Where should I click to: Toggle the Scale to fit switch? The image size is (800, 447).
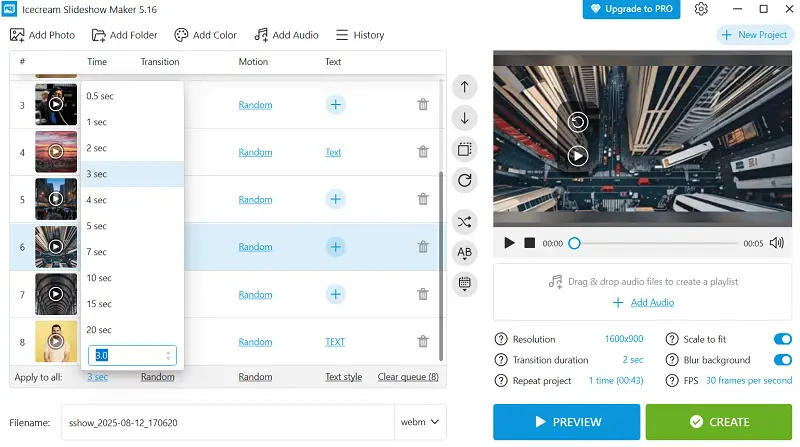click(782, 339)
